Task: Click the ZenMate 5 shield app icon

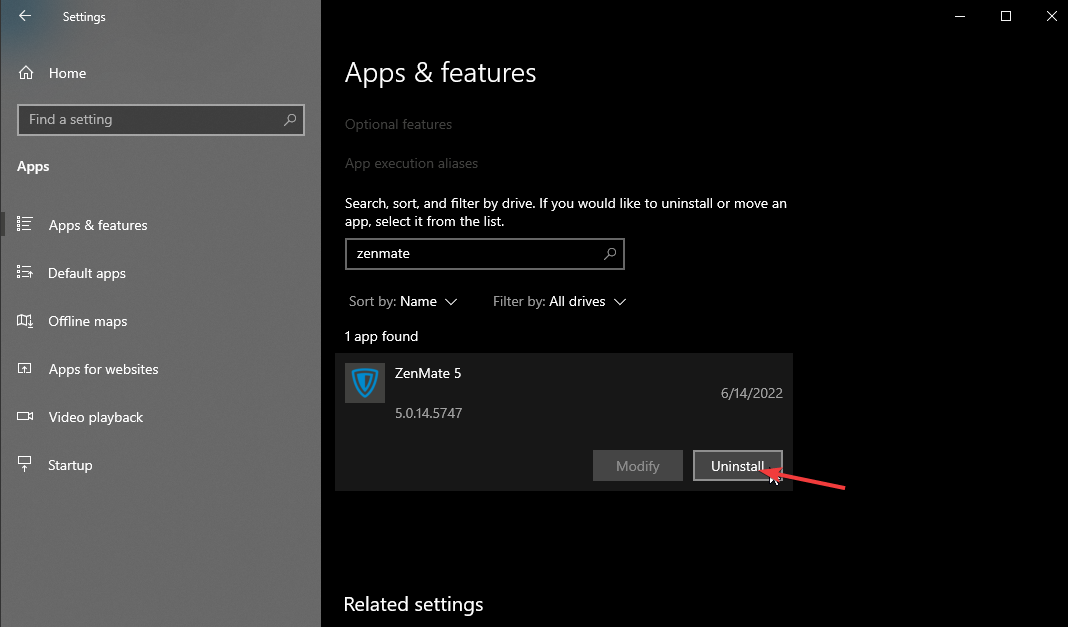Action: pos(364,382)
